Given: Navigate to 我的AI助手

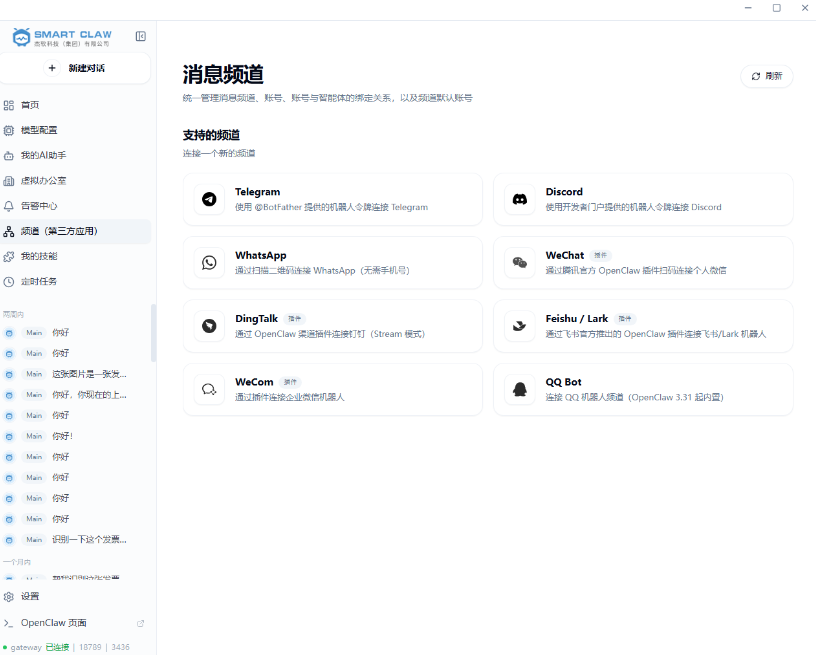Looking at the screenshot, I should [43, 155].
